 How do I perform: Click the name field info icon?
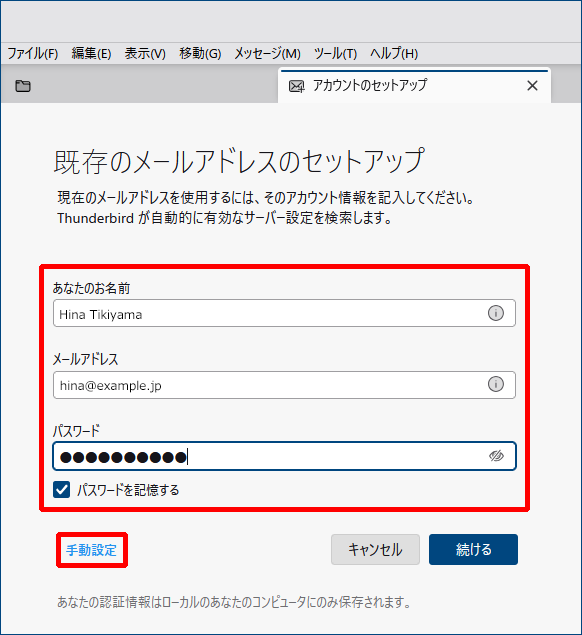[496, 313]
